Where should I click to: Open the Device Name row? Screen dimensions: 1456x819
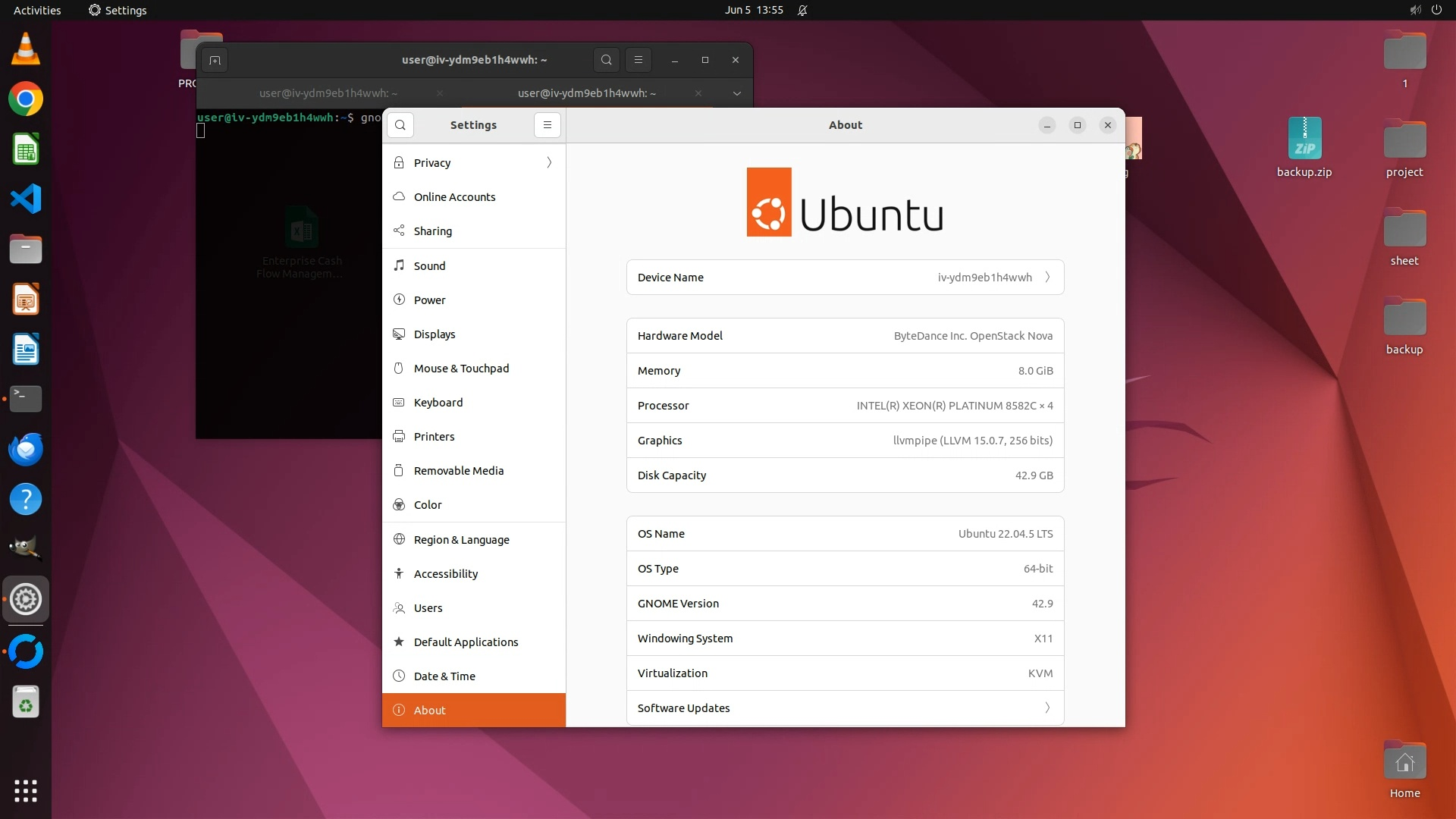[x=845, y=278]
